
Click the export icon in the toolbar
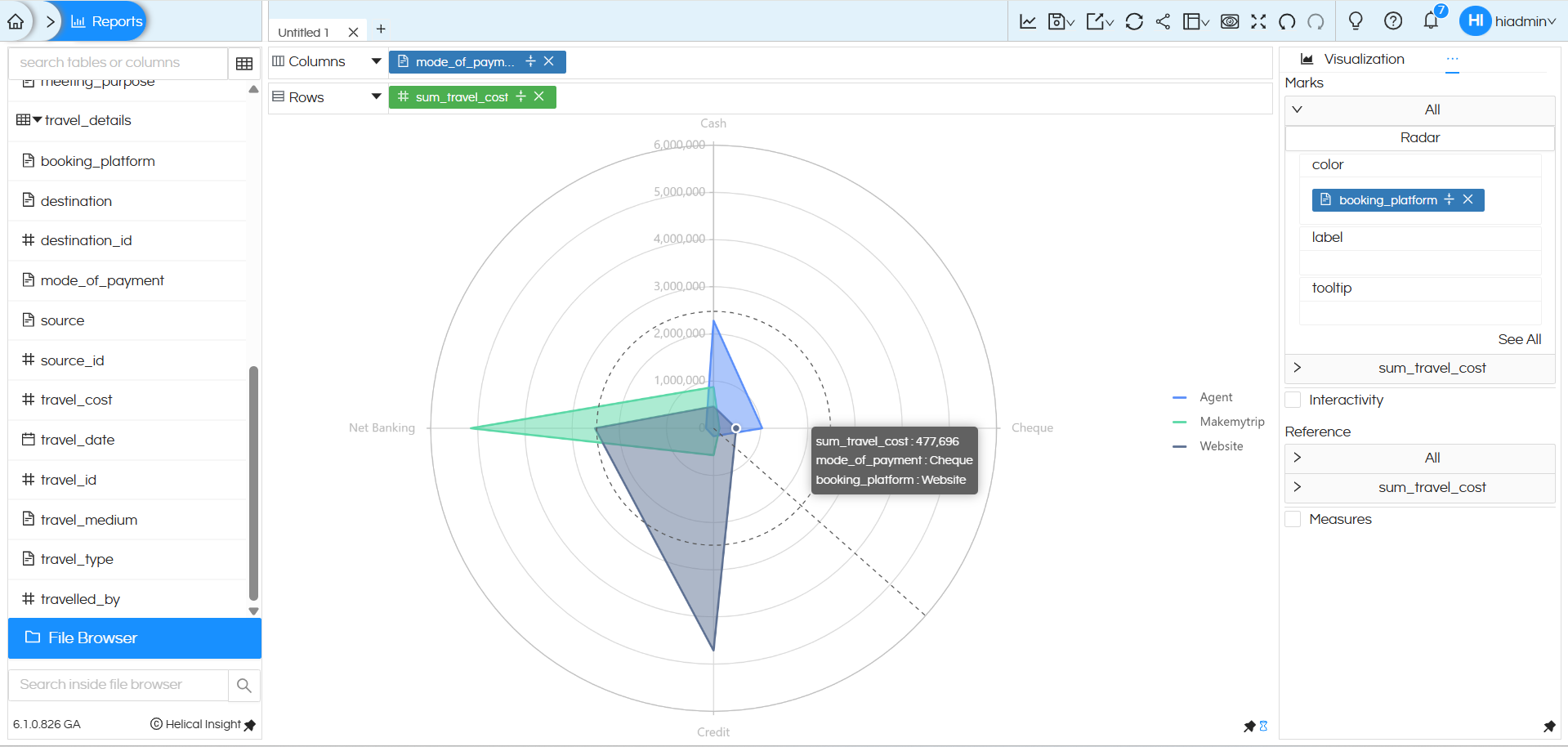point(1097,21)
